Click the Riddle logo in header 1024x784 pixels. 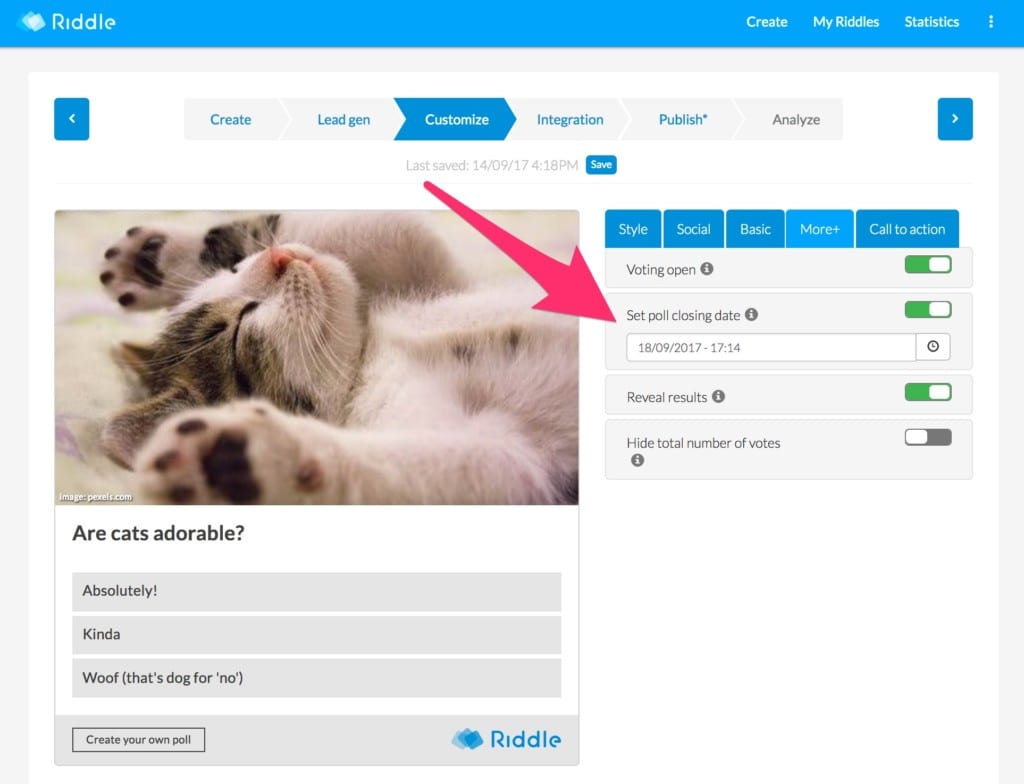(x=67, y=22)
